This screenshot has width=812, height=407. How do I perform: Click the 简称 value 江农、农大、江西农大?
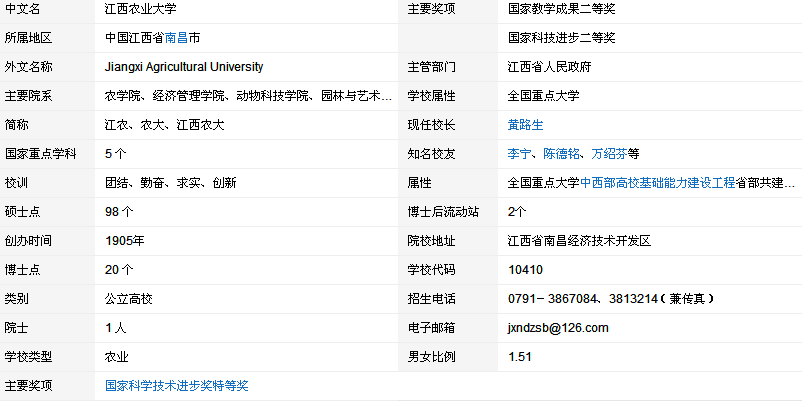coord(165,125)
